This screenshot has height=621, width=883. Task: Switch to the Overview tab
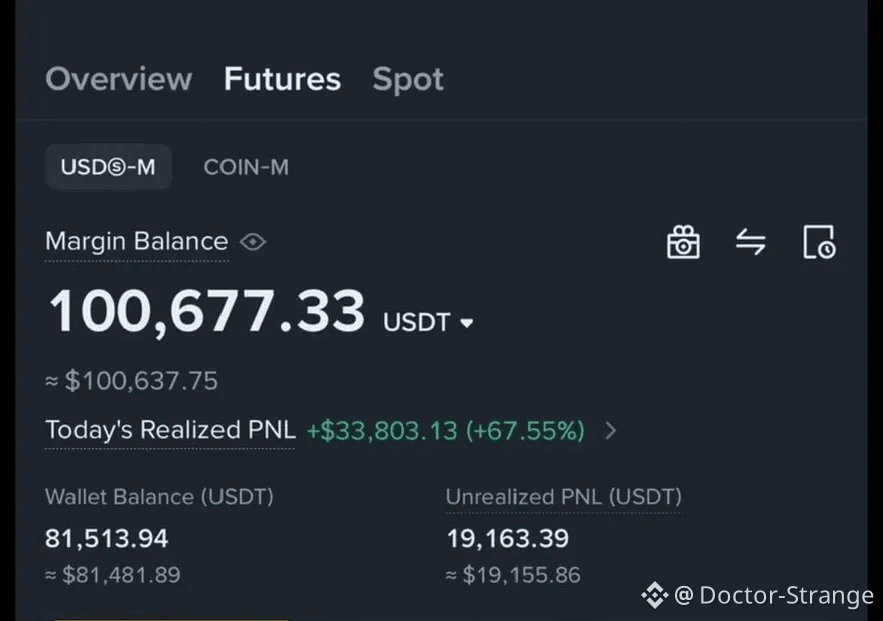[119, 79]
